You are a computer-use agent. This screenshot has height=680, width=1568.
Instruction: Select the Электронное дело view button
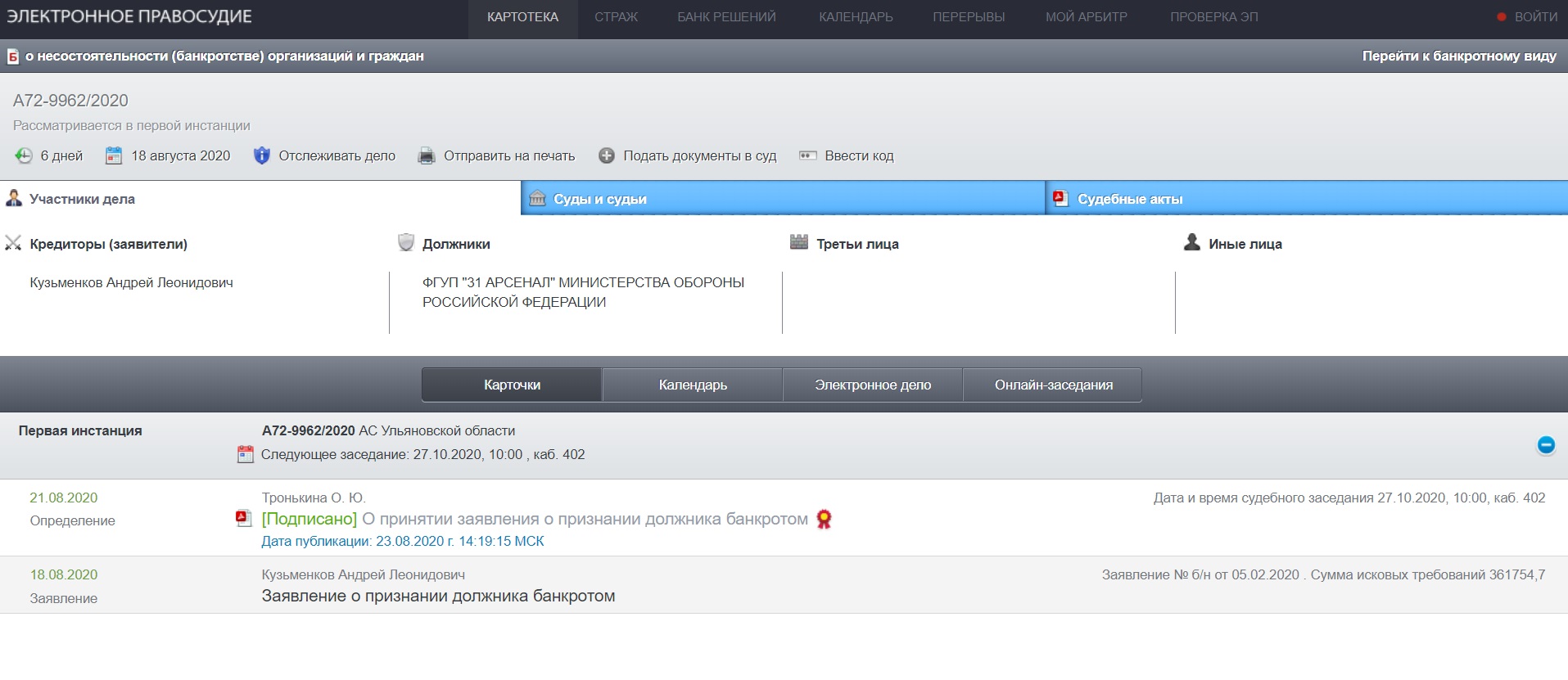pos(873,385)
